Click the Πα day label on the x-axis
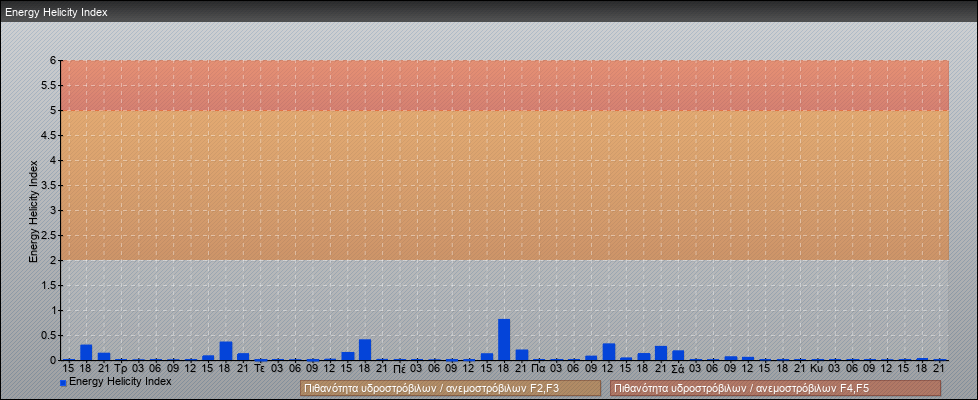Screen dimensions: 978x400 tap(539, 369)
